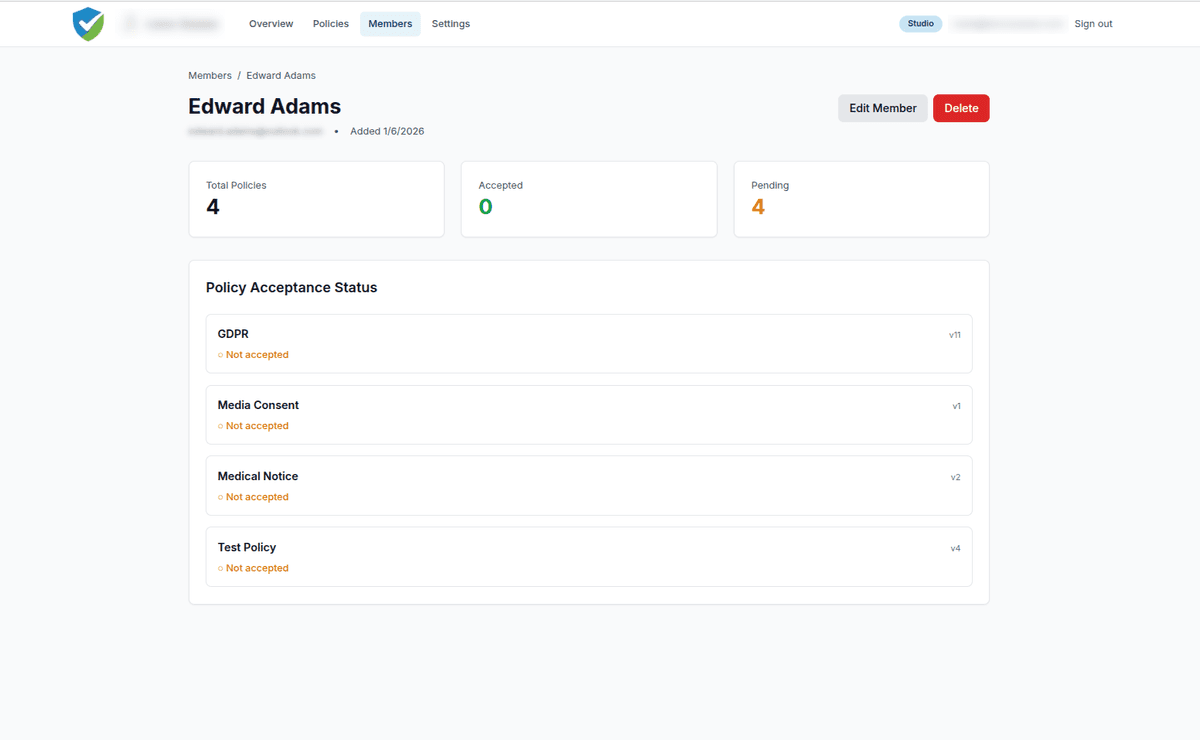Click the 'Not accepted' indicator under Test Policy
This screenshot has width=1200, height=740.
coord(253,568)
